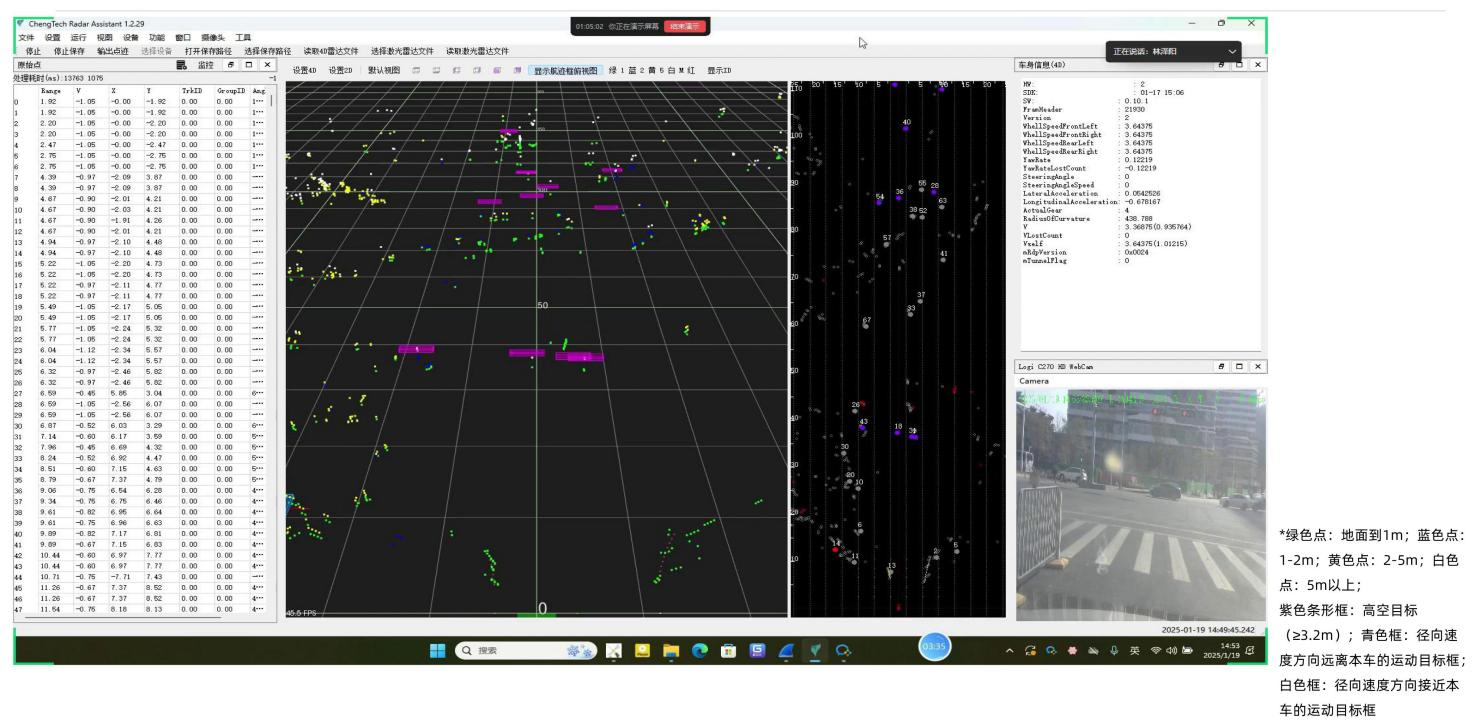
Task: Expand hidden system tray icons chevron
Action: 1011,651
